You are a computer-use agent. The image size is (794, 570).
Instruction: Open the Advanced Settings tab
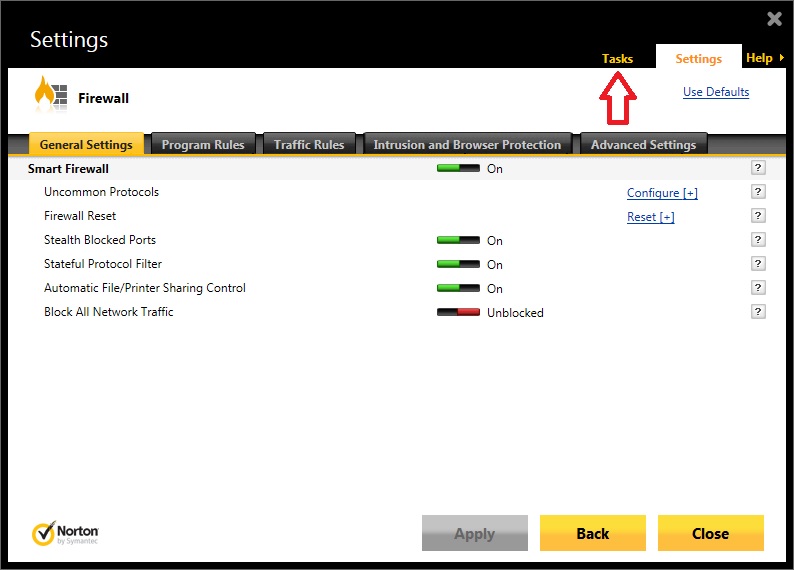[x=644, y=144]
